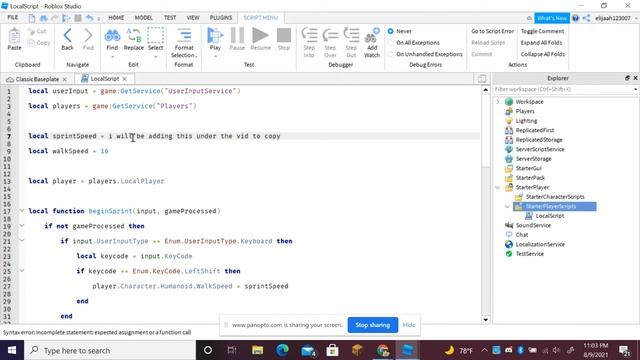Click the taskbar search box

point(110,350)
